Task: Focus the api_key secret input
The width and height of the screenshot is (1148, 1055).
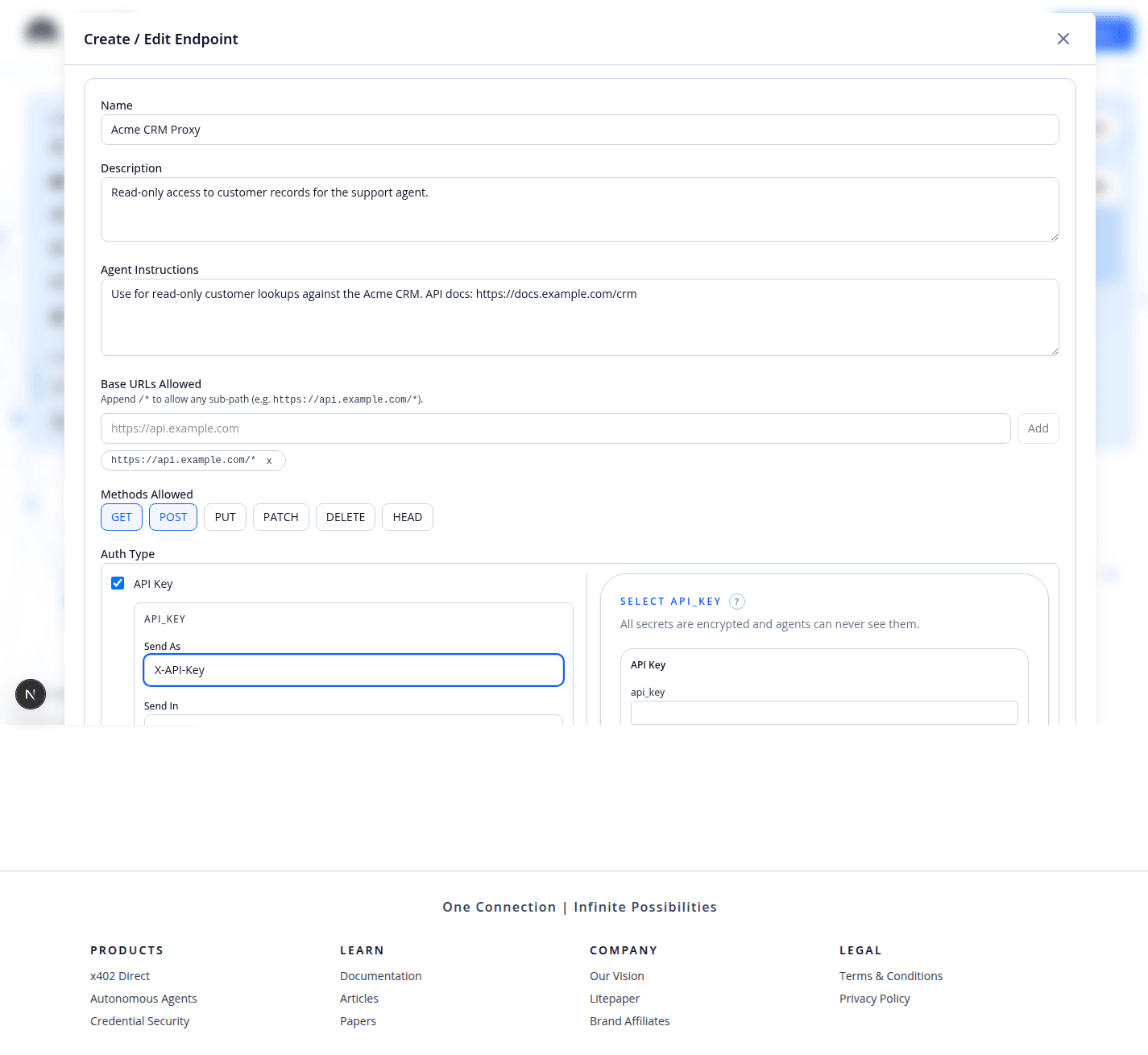Action: click(x=824, y=713)
